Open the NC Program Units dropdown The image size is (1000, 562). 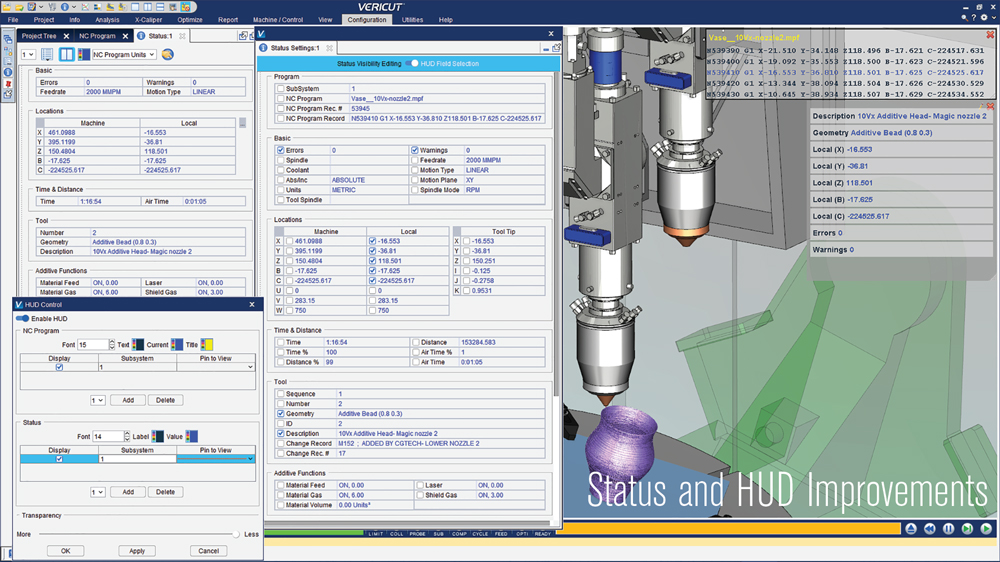(x=124, y=54)
